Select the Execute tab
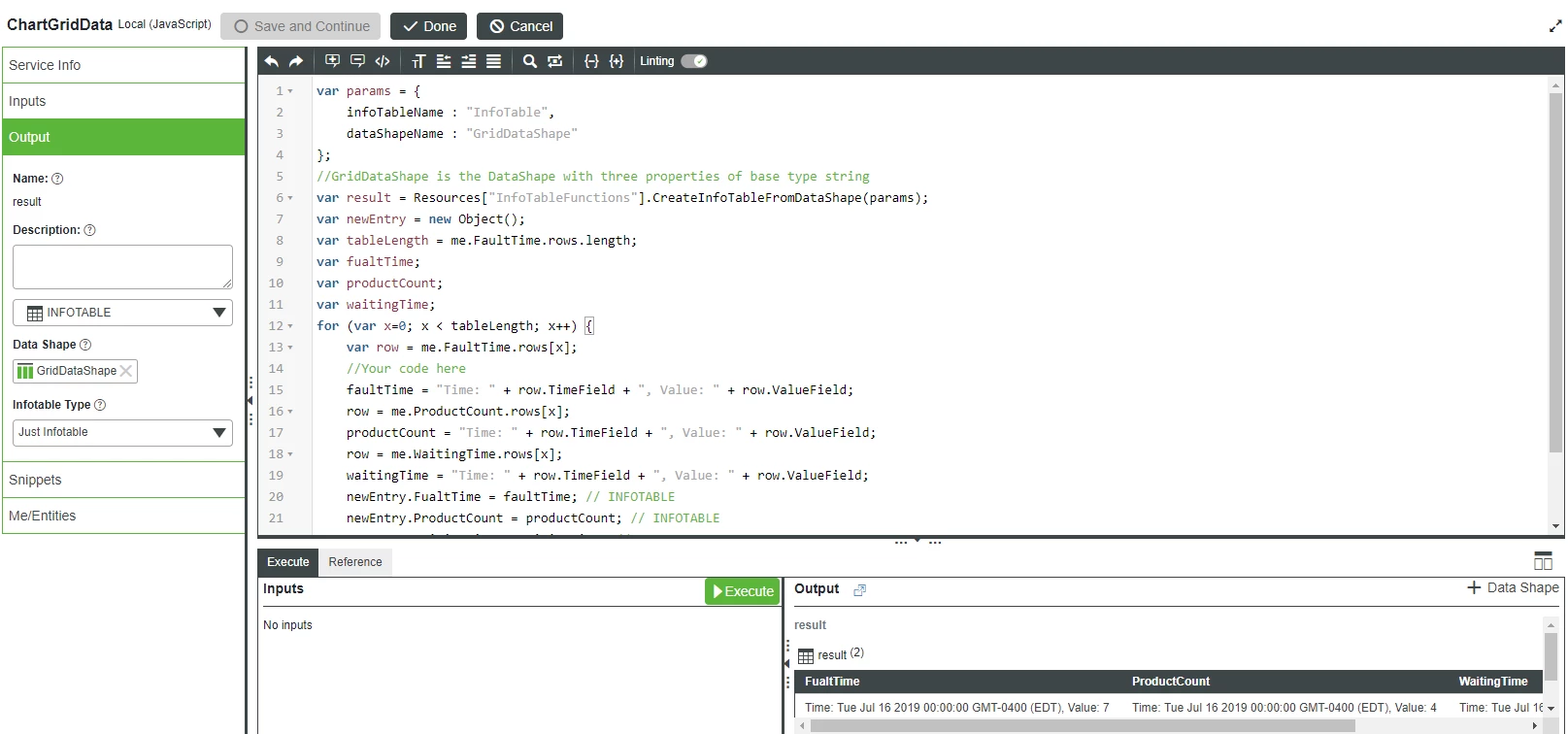1568x734 pixels. tap(288, 562)
